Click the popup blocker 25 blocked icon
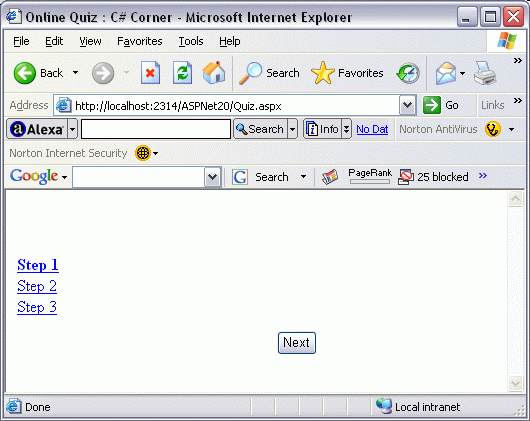530x421 pixels. [406, 177]
